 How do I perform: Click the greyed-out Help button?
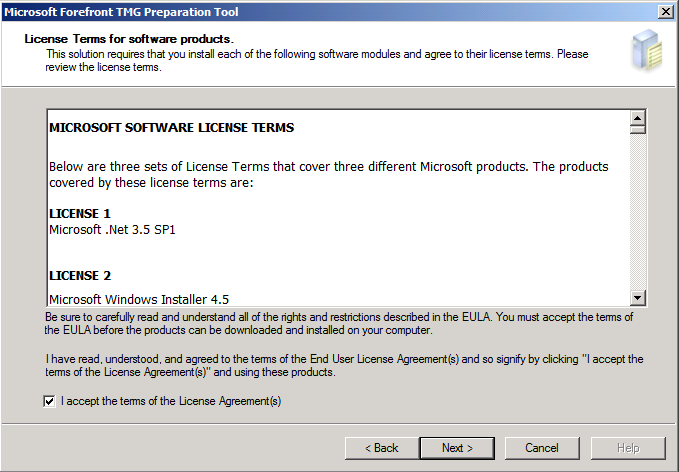click(628, 447)
